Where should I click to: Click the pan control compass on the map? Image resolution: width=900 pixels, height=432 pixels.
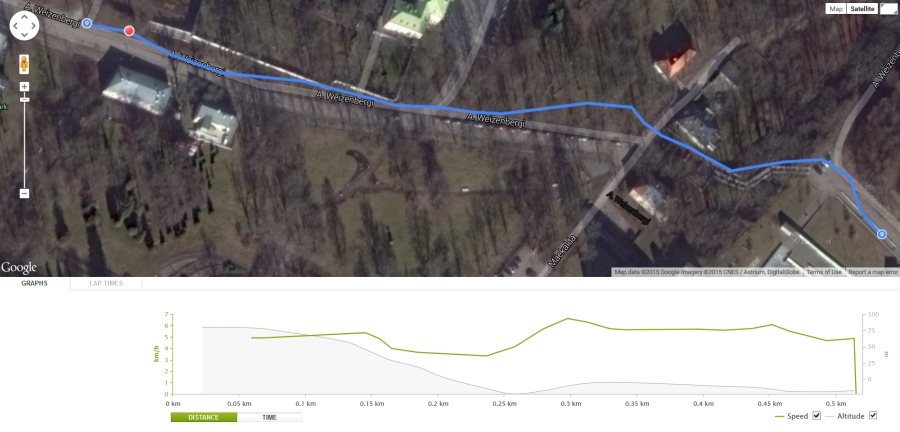(24, 26)
